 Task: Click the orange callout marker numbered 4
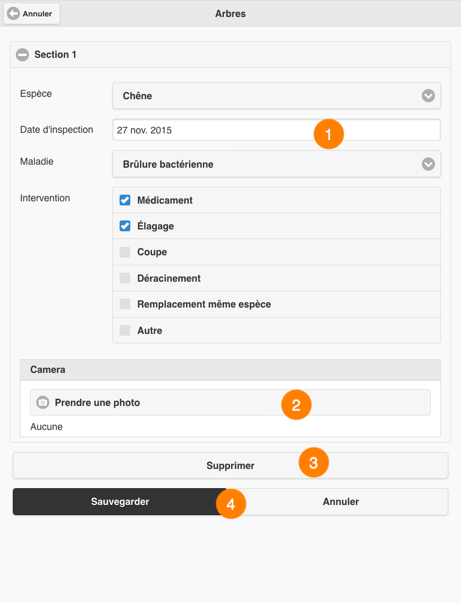231,504
